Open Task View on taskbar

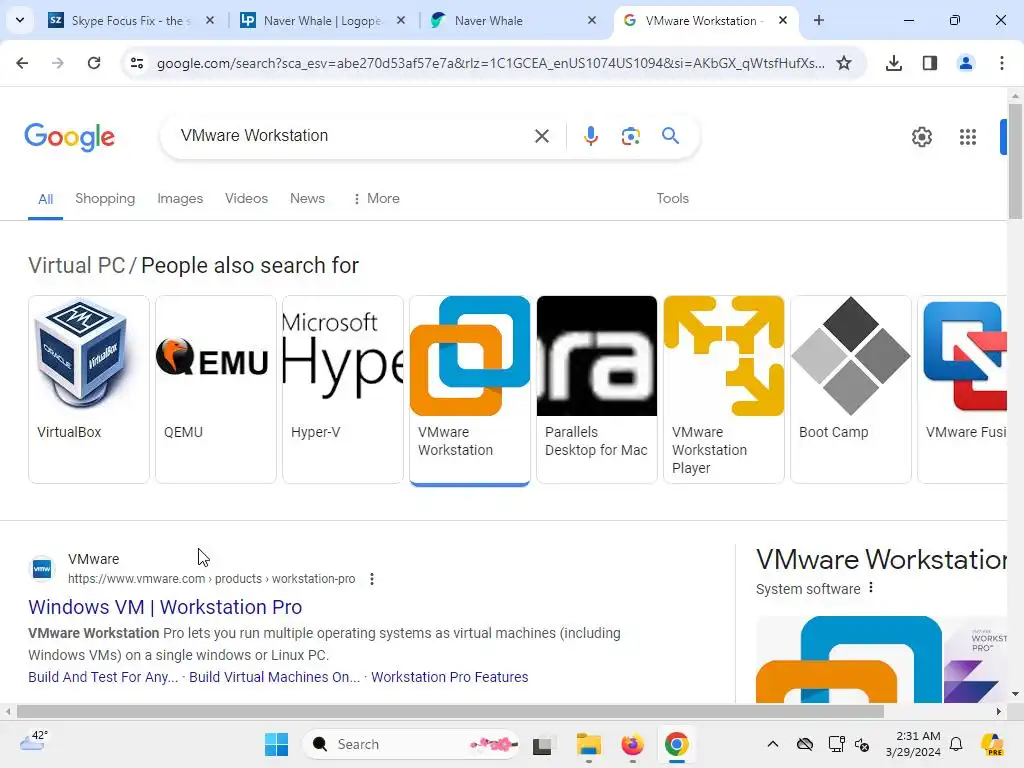pyautogui.click(x=542, y=744)
